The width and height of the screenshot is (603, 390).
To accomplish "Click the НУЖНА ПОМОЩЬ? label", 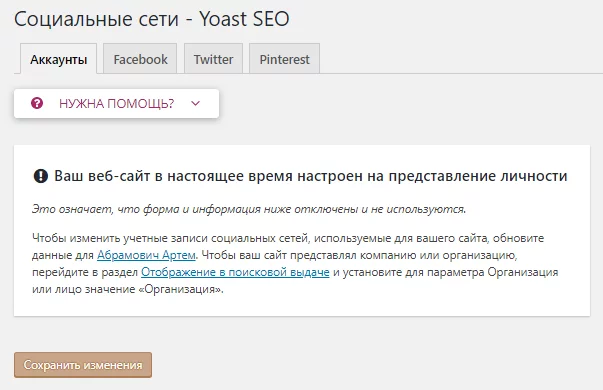I will point(117,103).
